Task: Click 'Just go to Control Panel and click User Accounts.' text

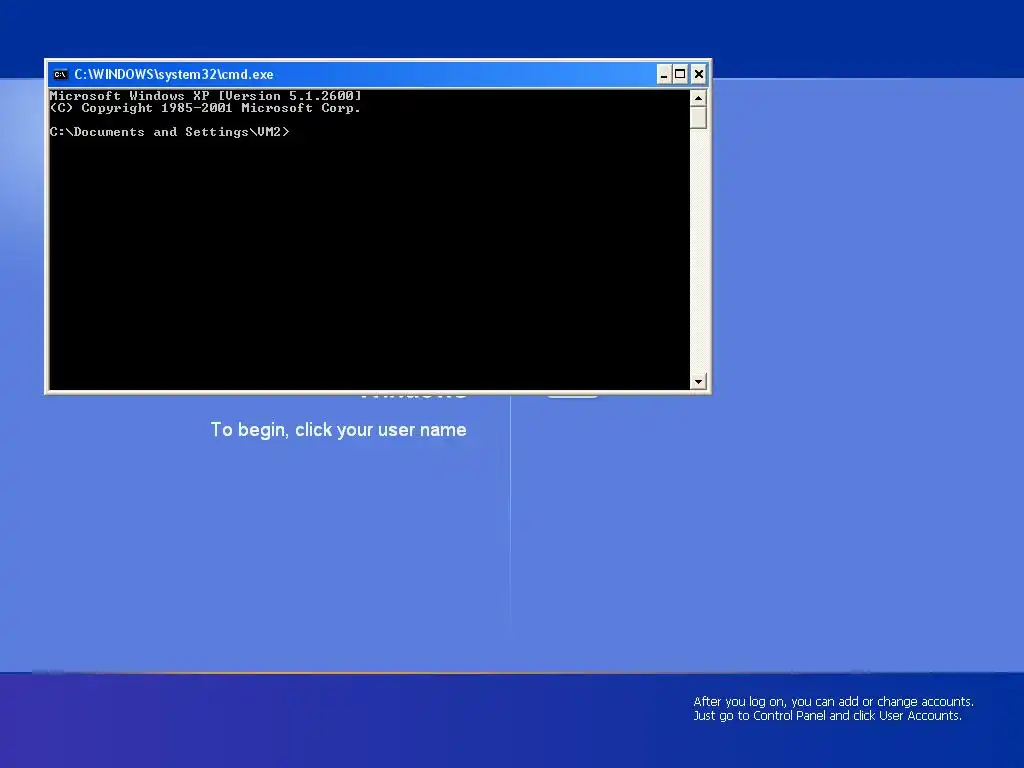Action: (827, 716)
